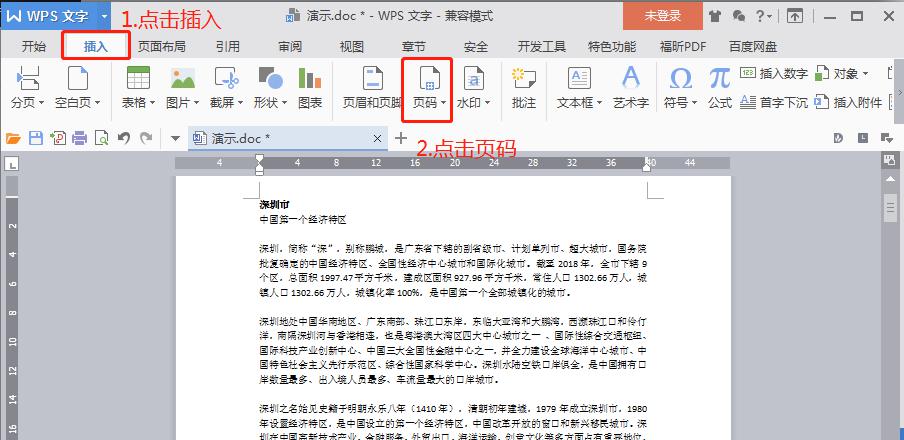Screen dimensions: 904x440
Task: Open the 开发工具 tab
Action: click(542, 47)
